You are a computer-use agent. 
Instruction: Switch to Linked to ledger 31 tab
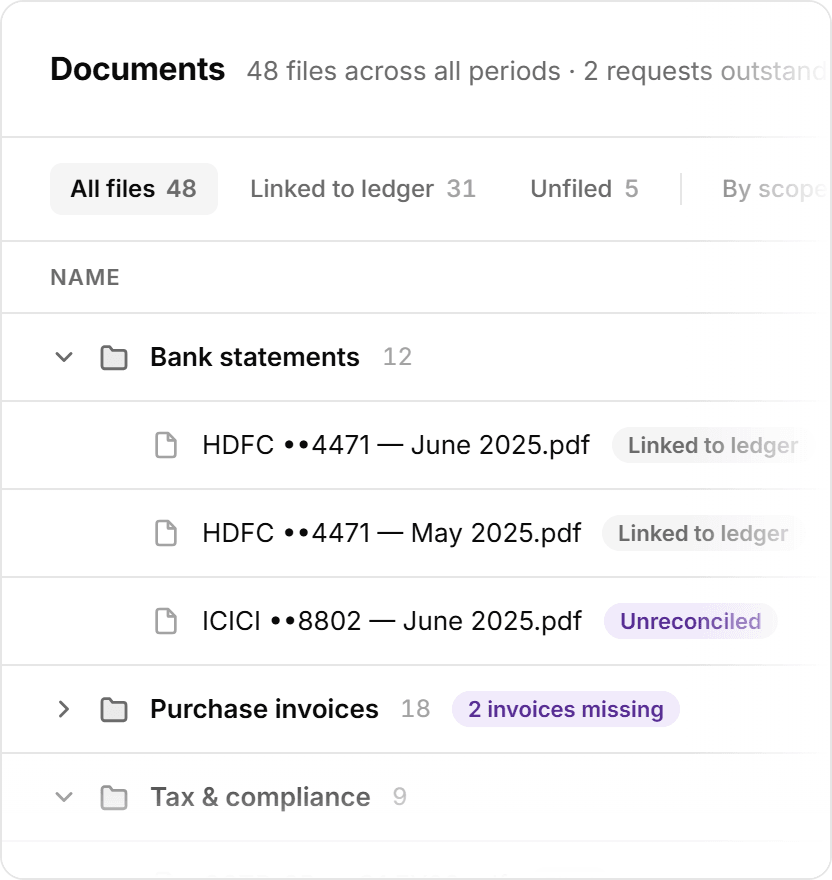(x=363, y=189)
